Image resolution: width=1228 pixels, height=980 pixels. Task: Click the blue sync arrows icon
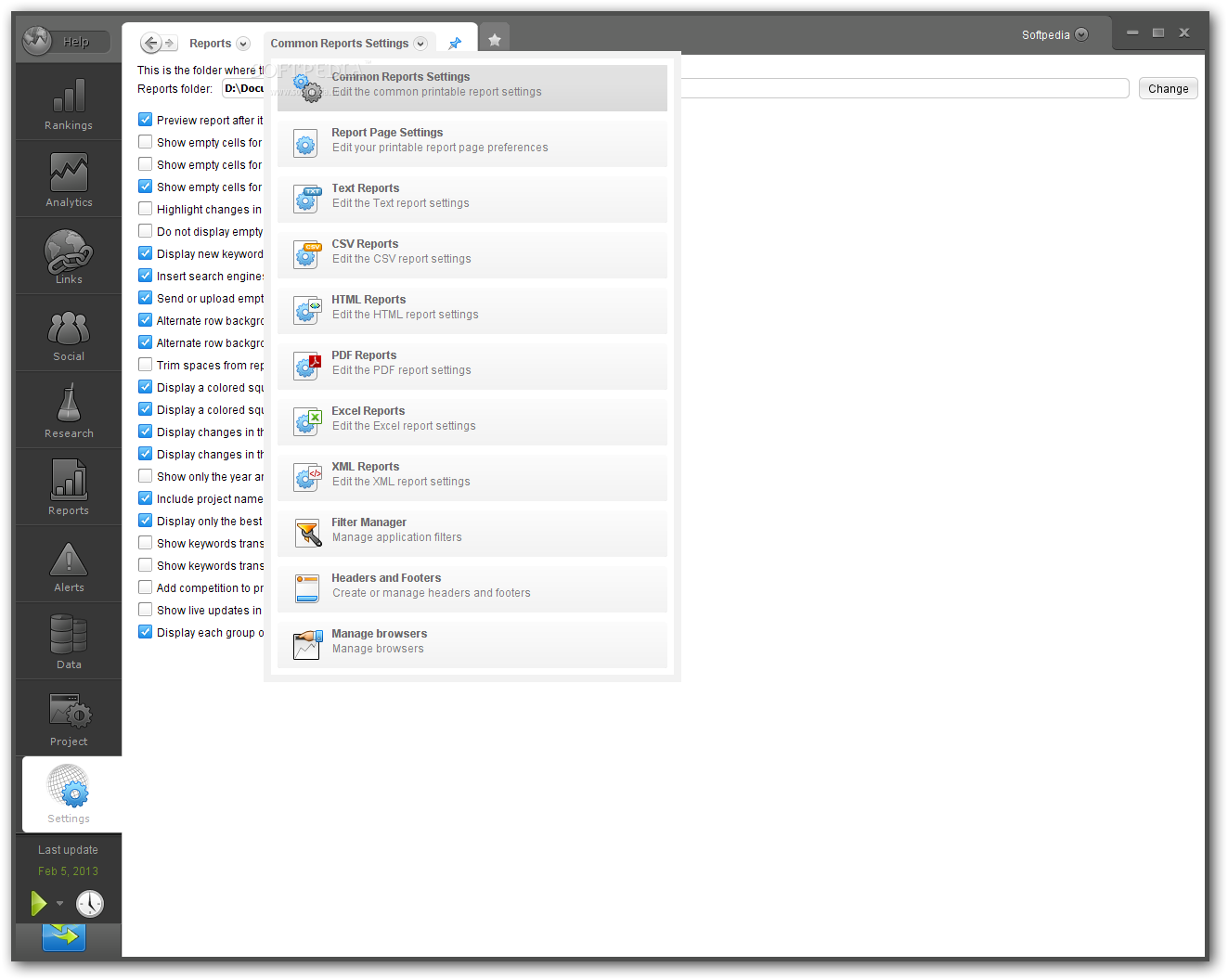pyautogui.click(x=64, y=935)
